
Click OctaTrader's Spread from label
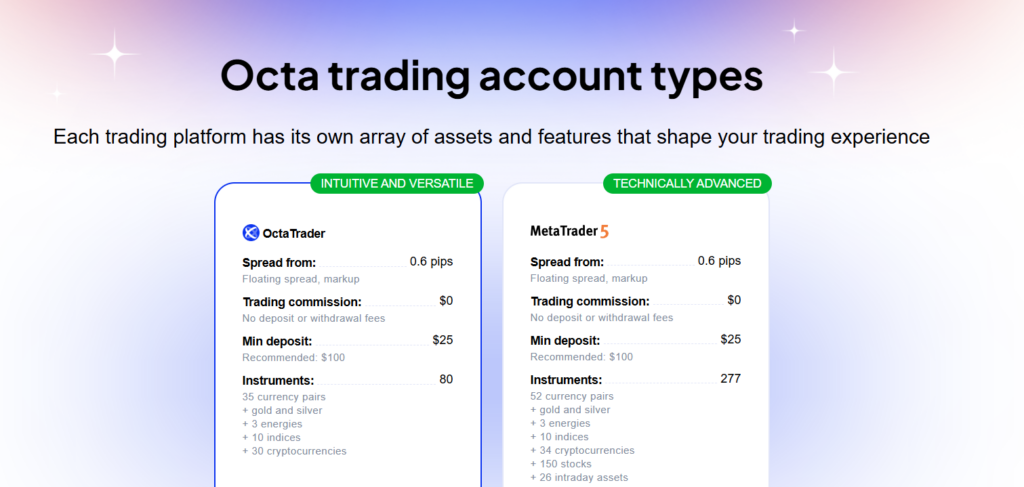pos(279,263)
